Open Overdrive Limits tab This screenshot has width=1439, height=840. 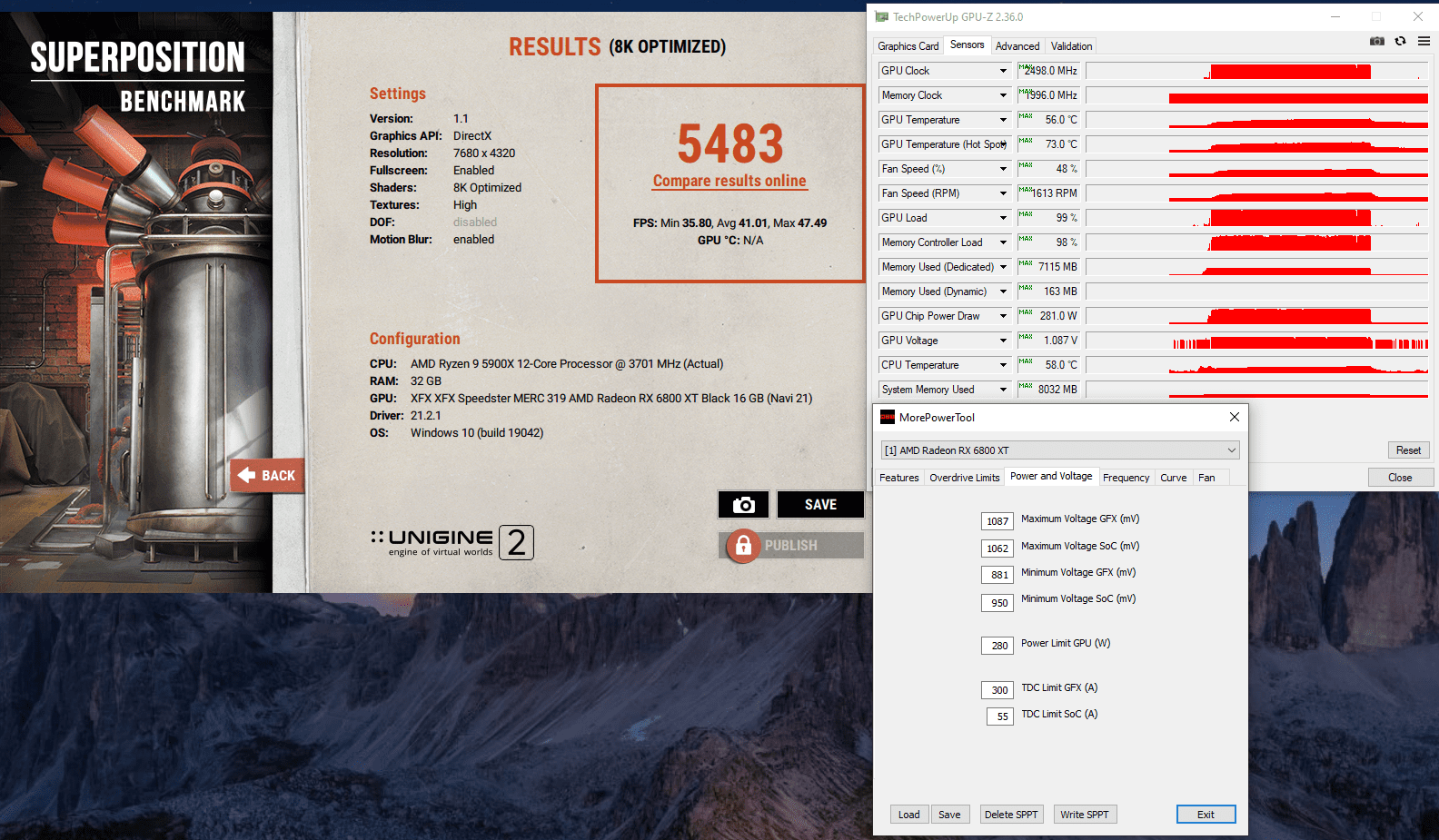964,478
